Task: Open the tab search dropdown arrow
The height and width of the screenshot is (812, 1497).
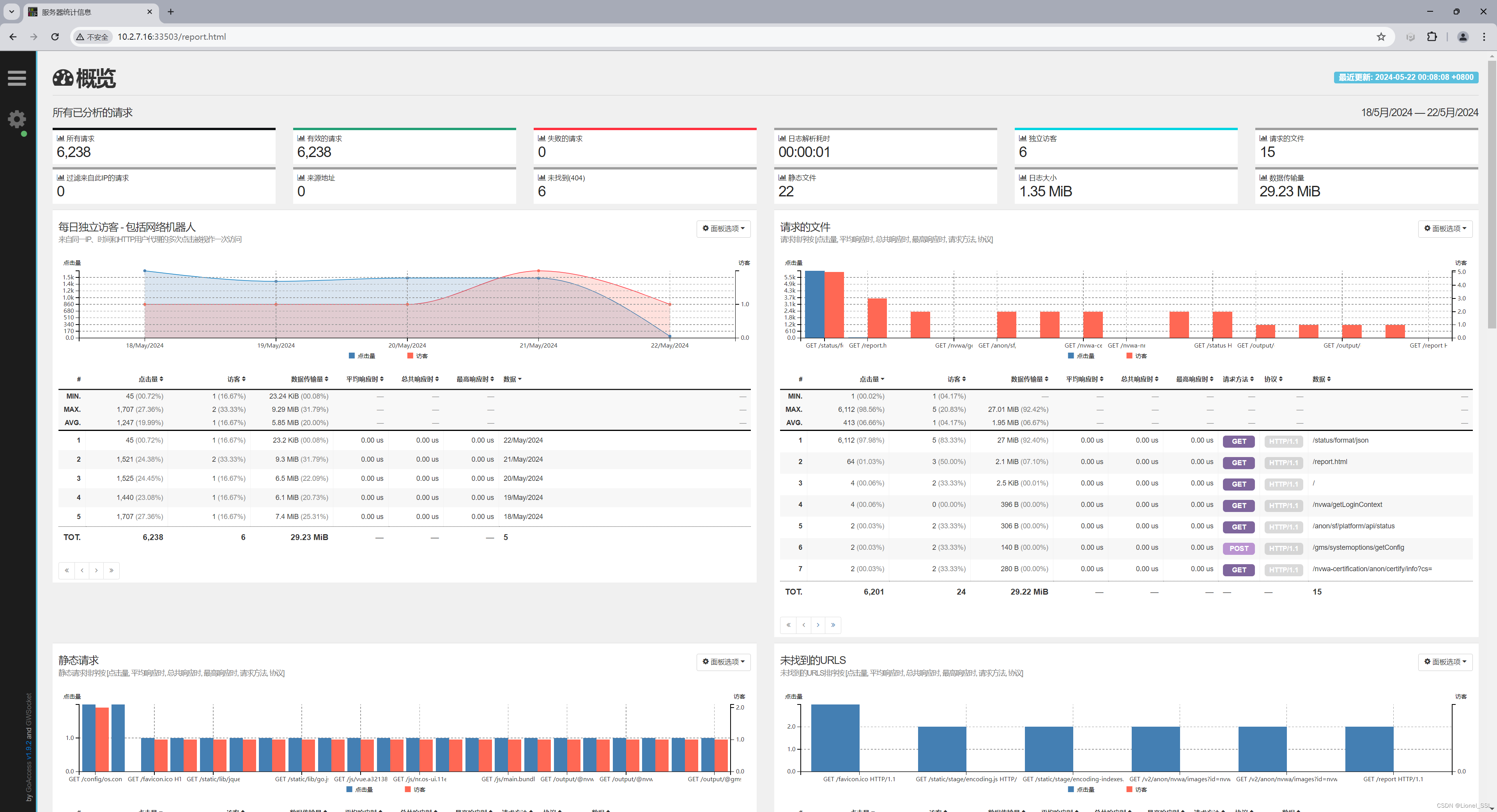Action: pyautogui.click(x=11, y=12)
